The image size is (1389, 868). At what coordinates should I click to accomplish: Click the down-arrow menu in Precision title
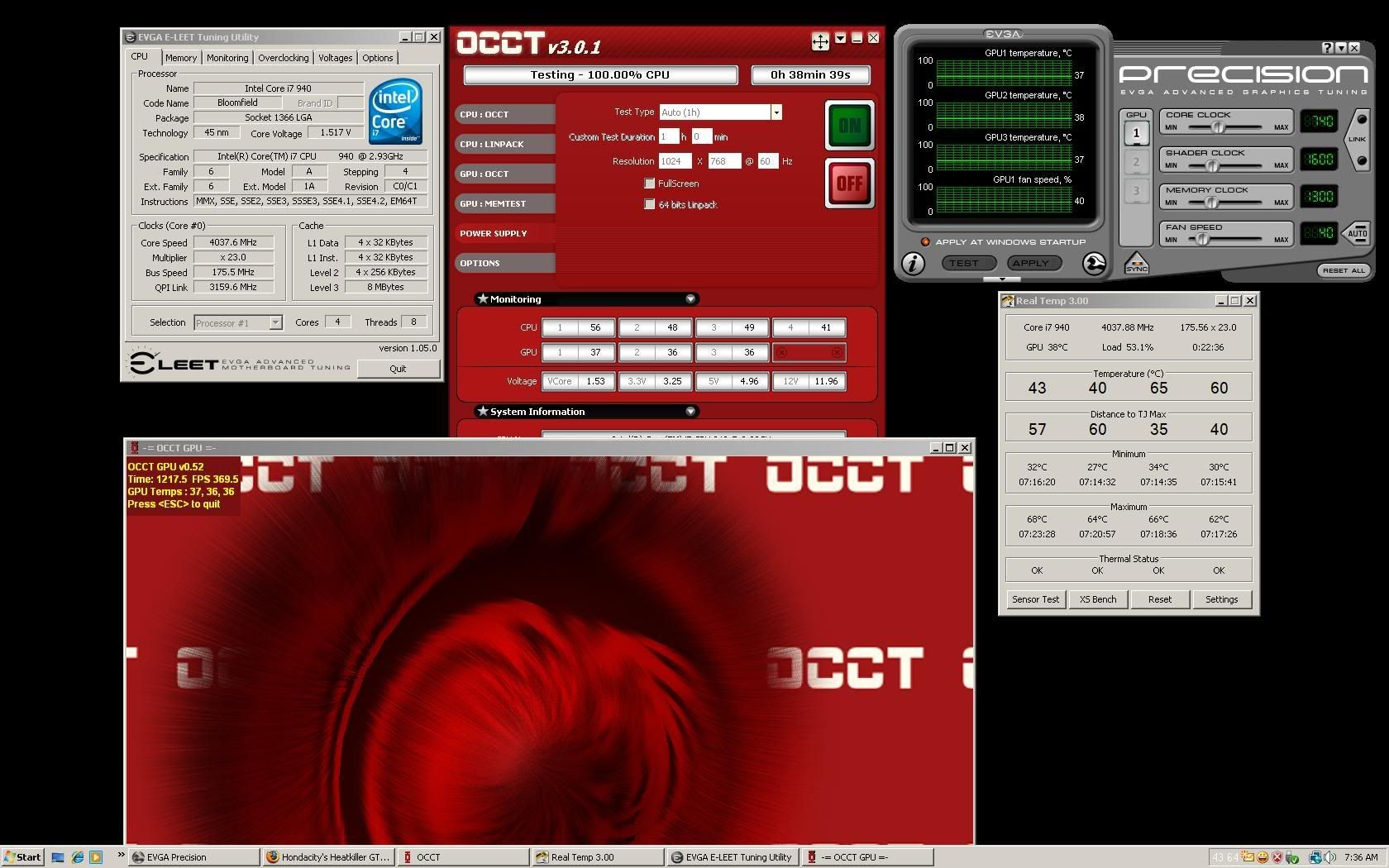1341,48
